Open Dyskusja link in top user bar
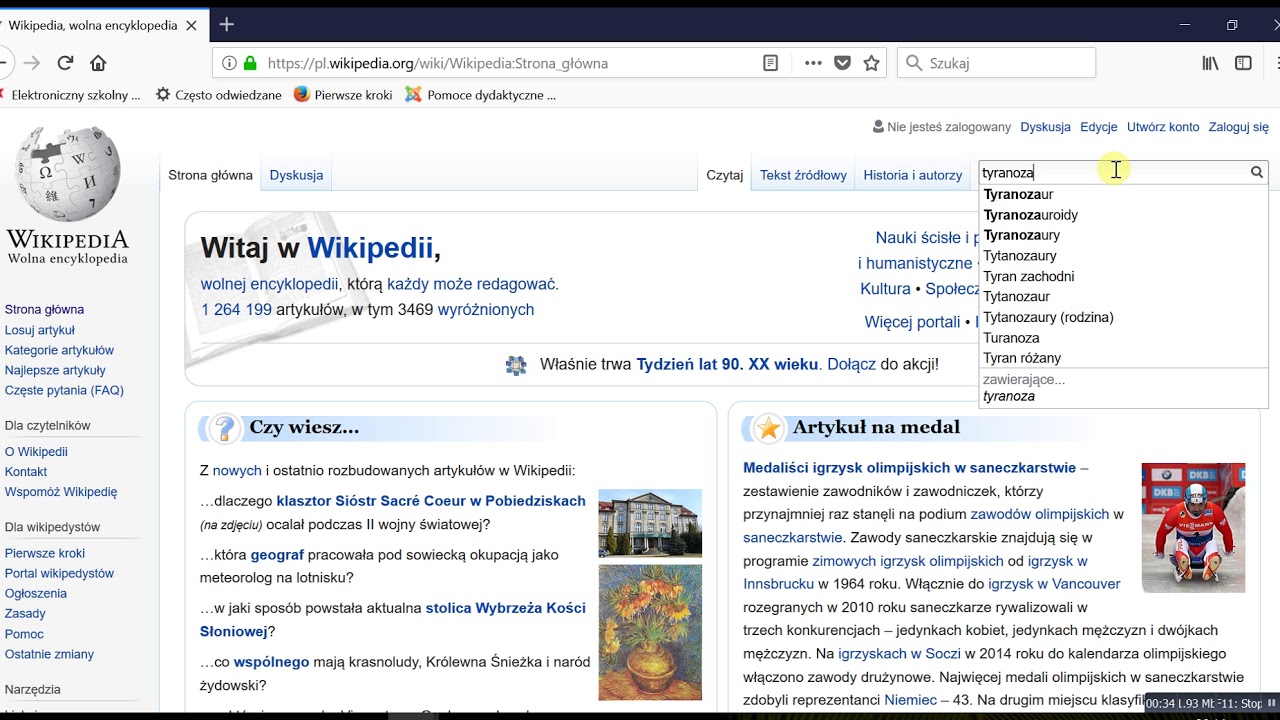1280x720 pixels. point(1045,127)
